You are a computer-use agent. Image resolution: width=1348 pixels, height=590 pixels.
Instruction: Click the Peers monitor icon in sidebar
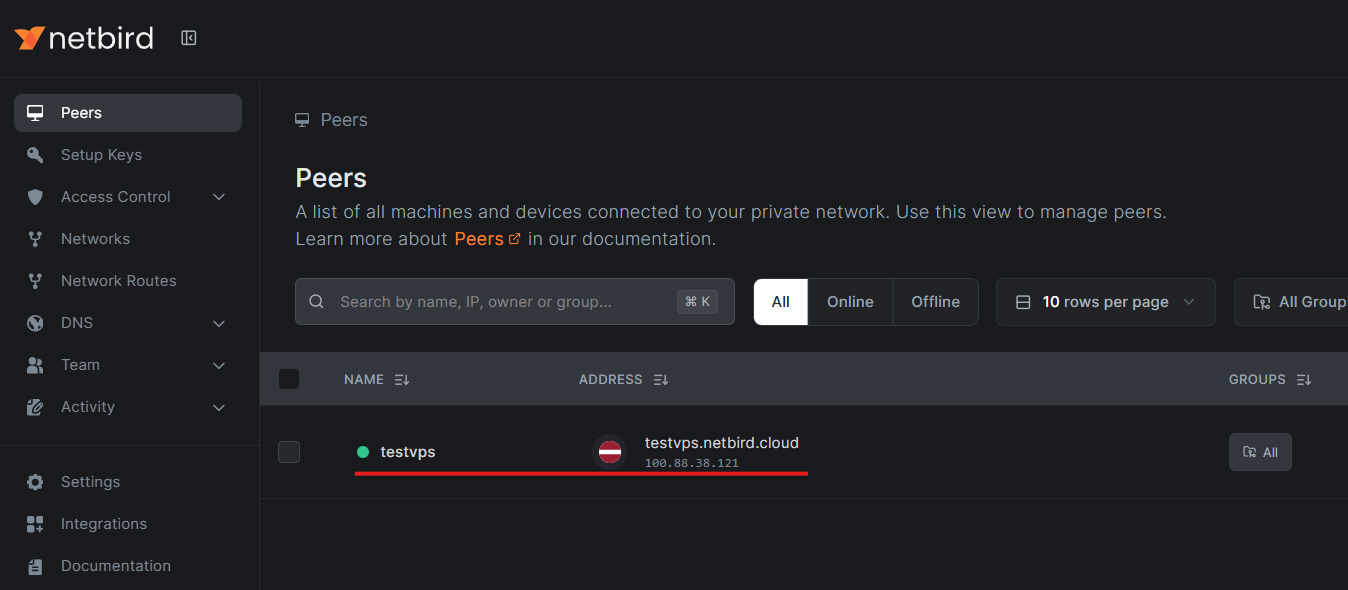(x=35, y=113)
